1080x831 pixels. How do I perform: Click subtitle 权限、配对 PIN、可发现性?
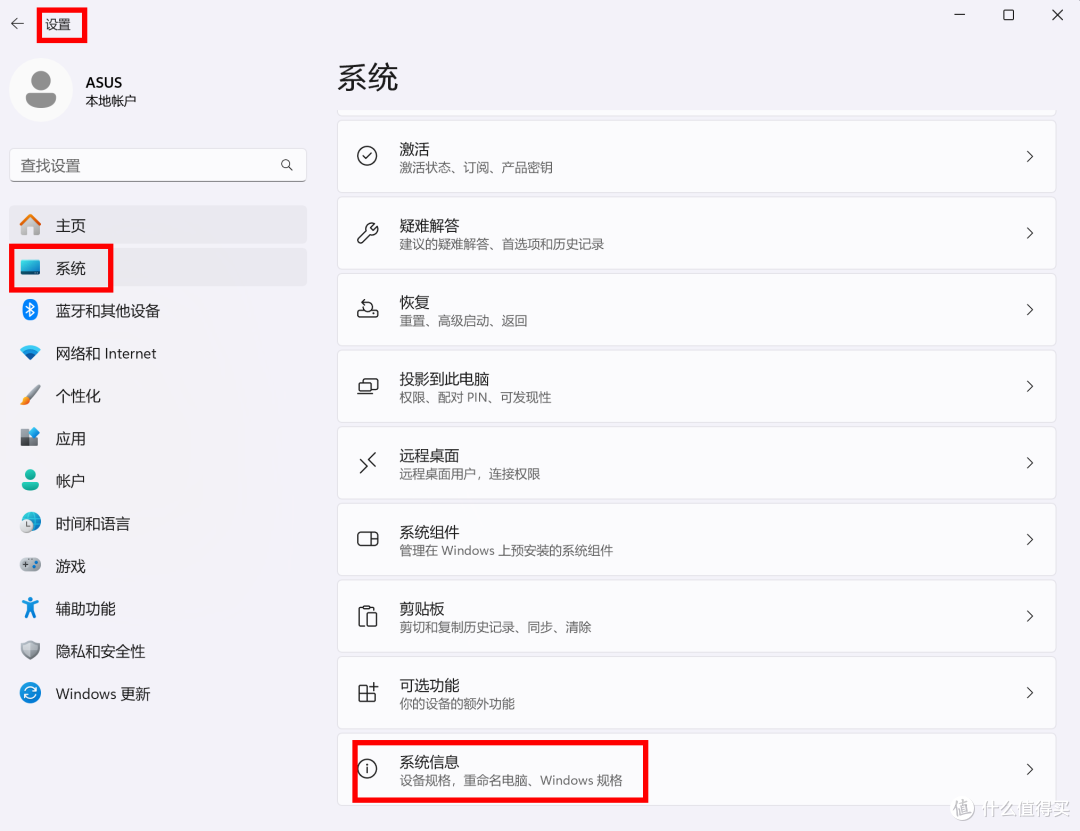point(475,397)
